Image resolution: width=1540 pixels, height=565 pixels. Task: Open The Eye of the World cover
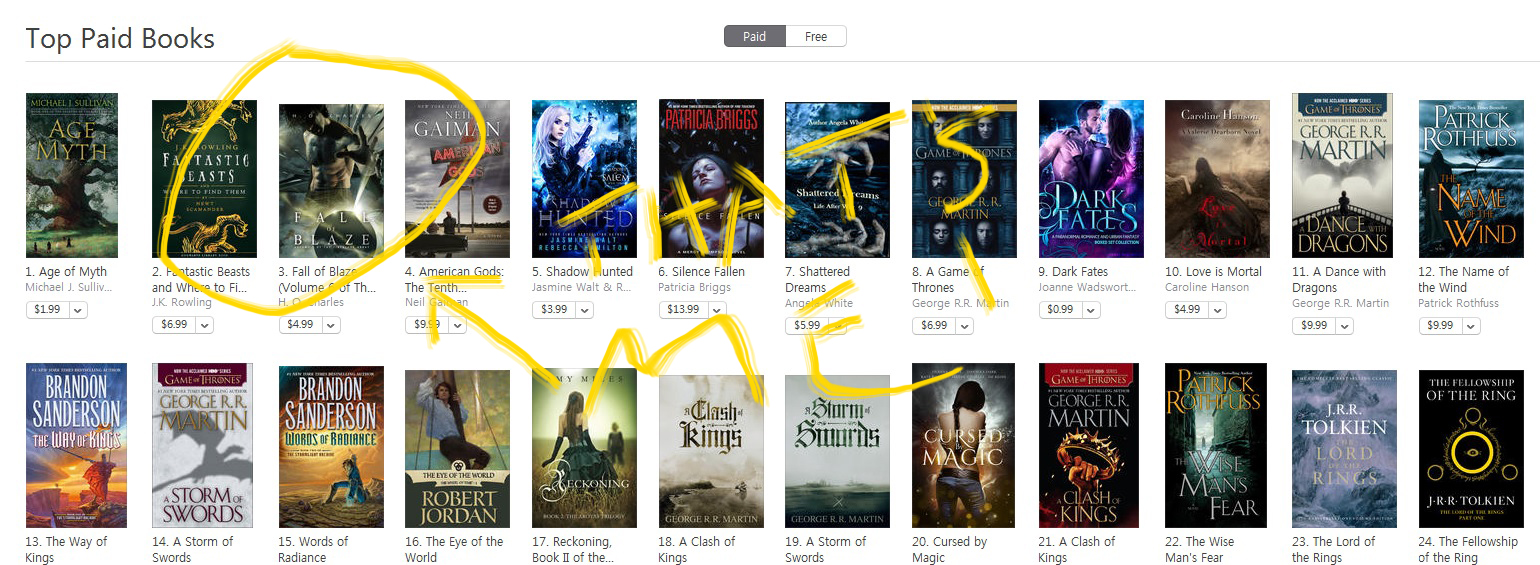click(457, 449)
